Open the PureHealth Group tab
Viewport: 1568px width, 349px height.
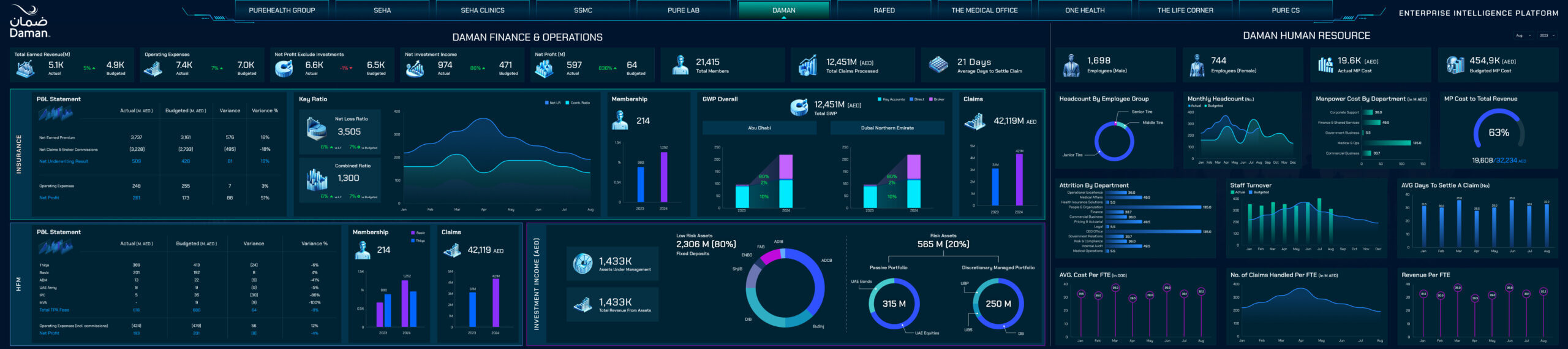click(x=282, y=10)
